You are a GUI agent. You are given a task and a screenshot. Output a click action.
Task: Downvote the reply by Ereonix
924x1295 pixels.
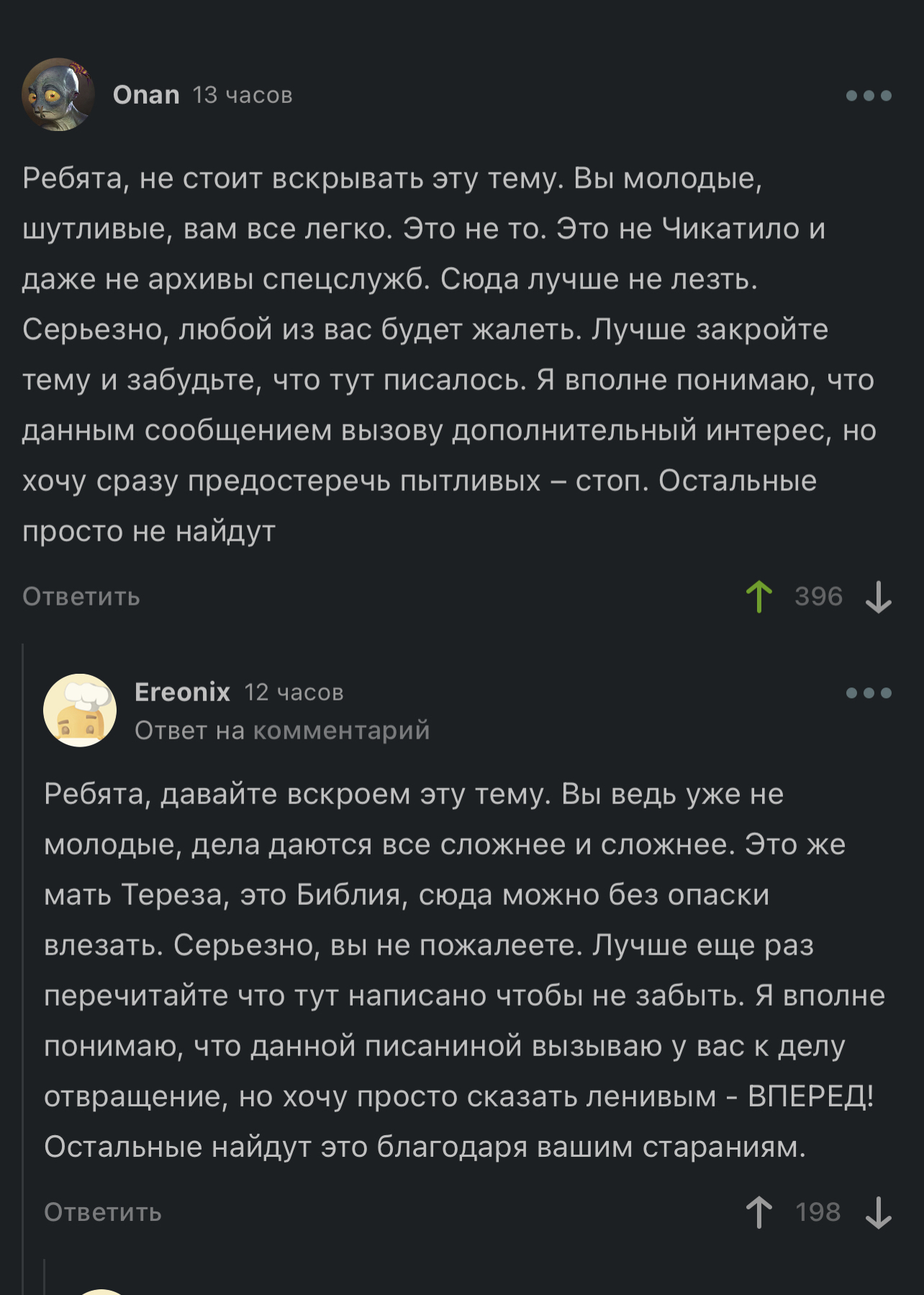pyautogui.click(x=878, y=1212)
